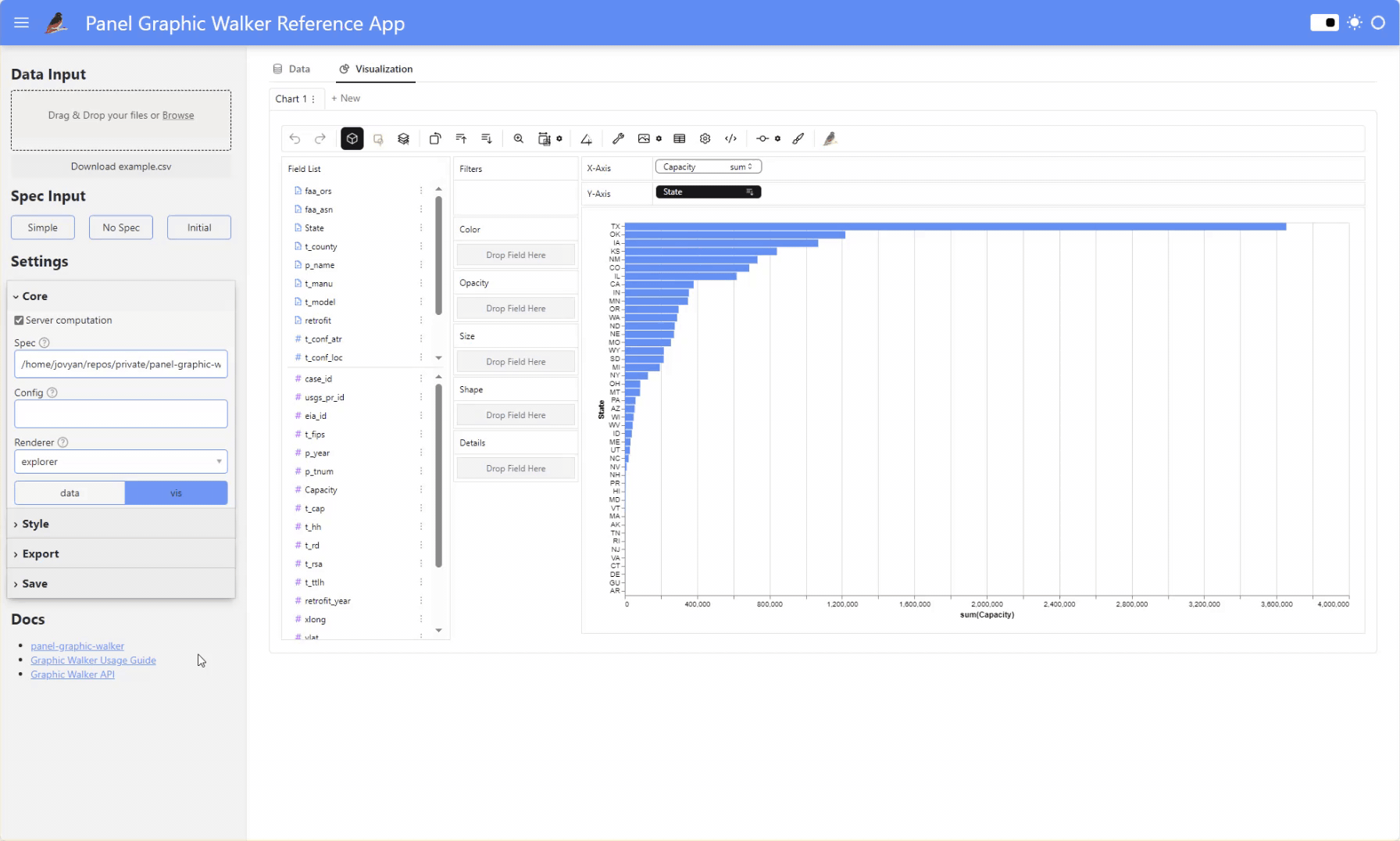Select the data toggle button

click(70, 493)
